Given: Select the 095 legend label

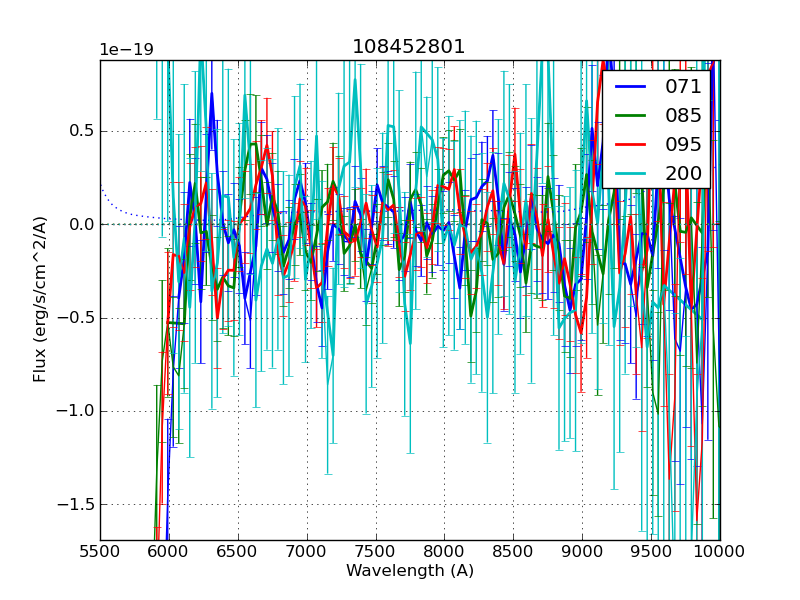Looking at the screenshot, I should pyautogui.click(x=683, y=144).
